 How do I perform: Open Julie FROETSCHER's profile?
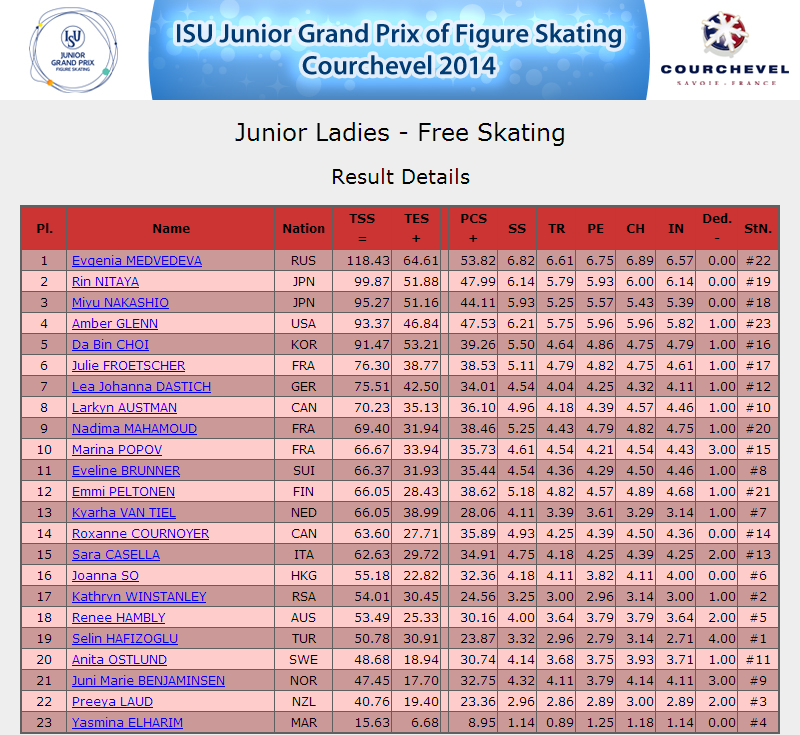pos(128,366)
